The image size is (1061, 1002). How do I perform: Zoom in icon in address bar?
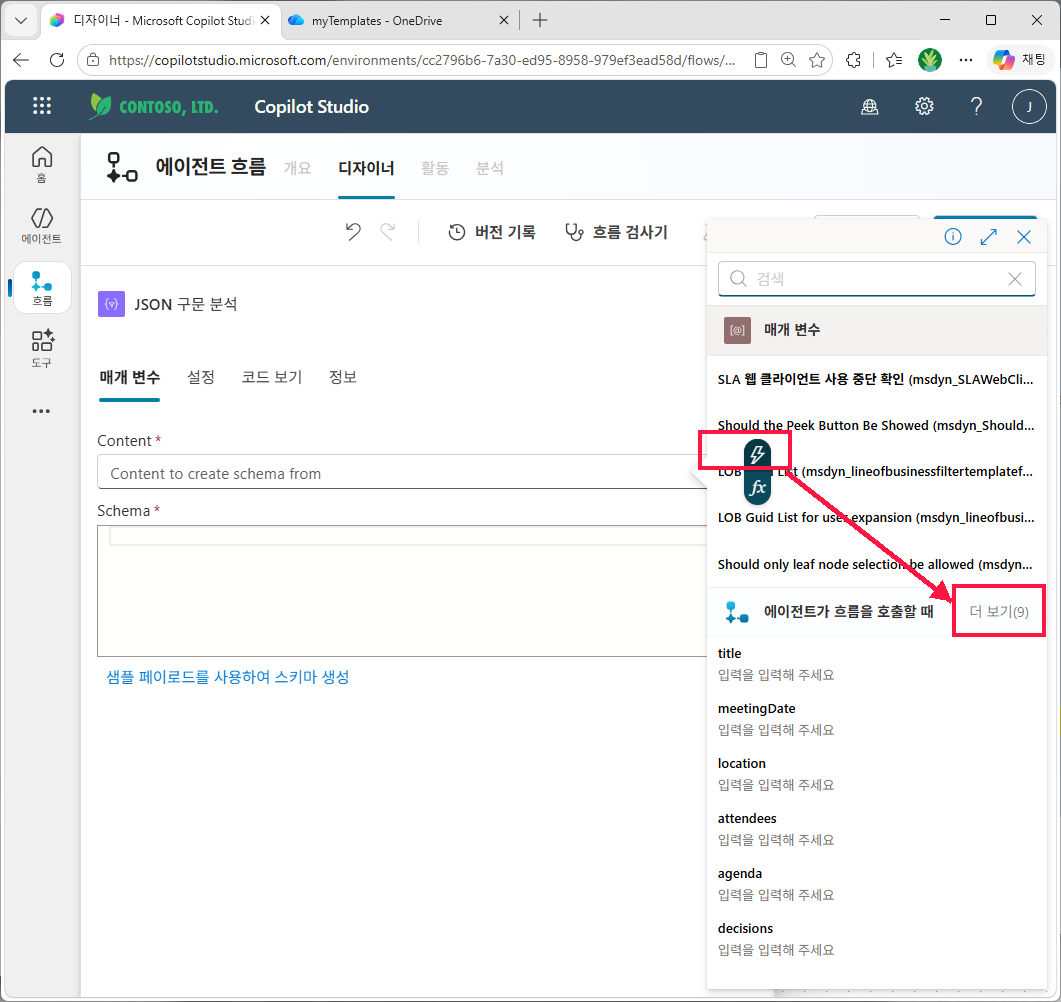coord(788,60)
